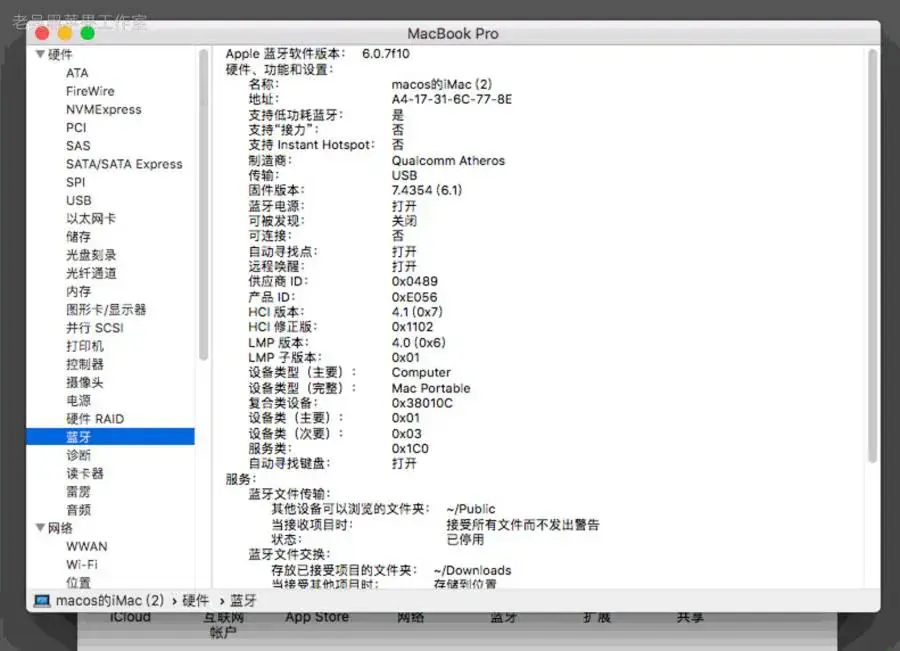The image size is (900, 651).
Task: Collapse the 硬件 section disclosure triangle
Action: [x=40, y=55]
